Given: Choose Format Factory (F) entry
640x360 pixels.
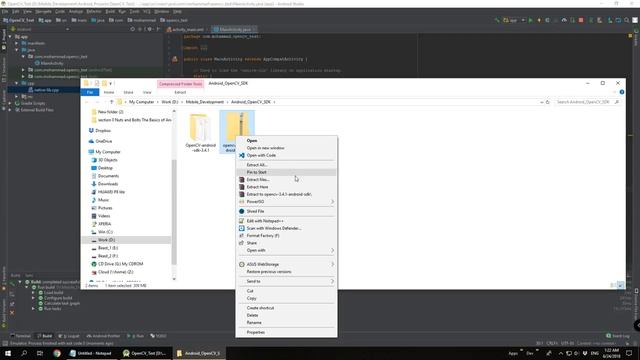Looking at the screenshot, I should pyautogui.click(x=263, y=236).
